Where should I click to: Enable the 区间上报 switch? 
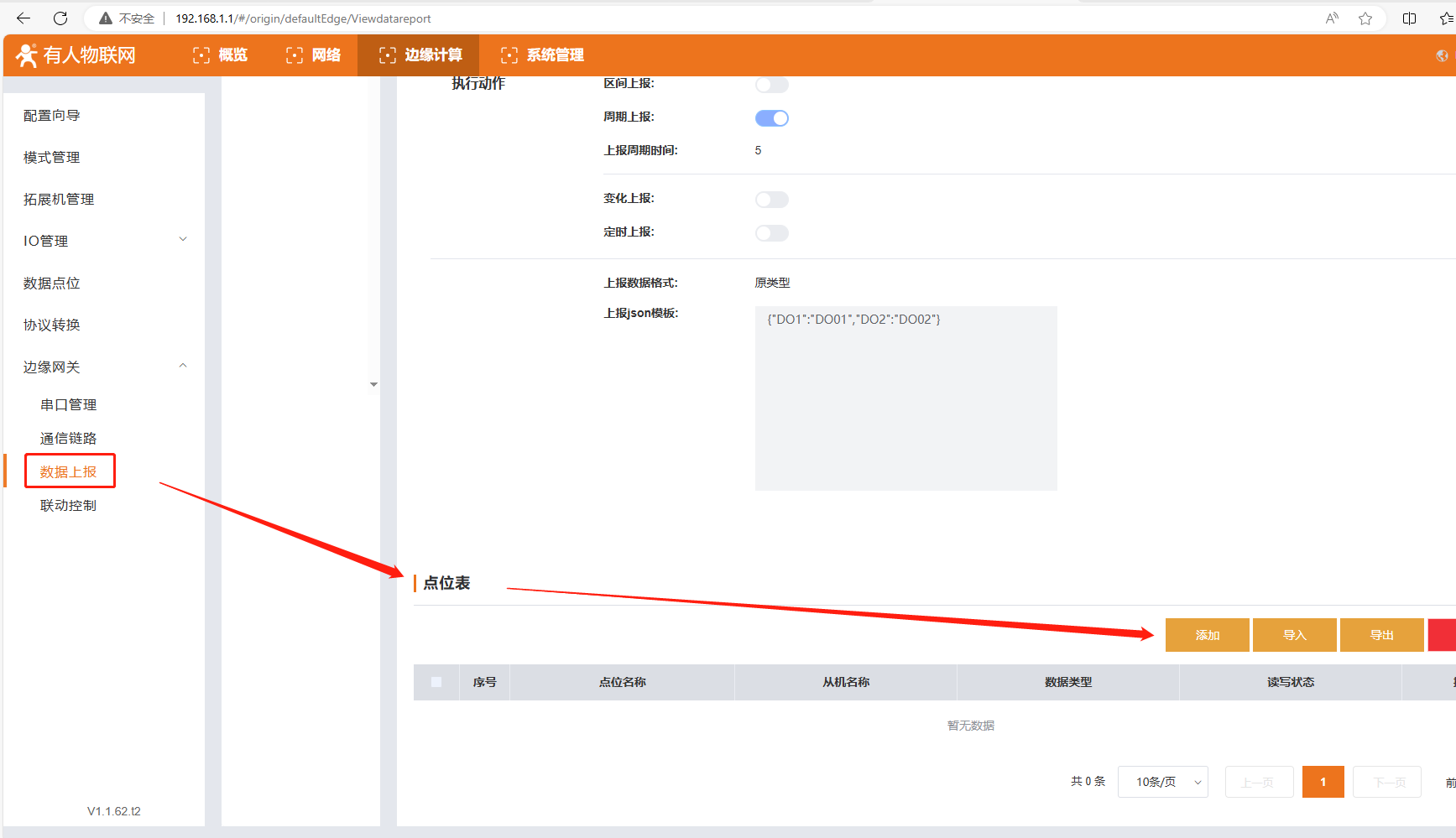tap(771, 85)
